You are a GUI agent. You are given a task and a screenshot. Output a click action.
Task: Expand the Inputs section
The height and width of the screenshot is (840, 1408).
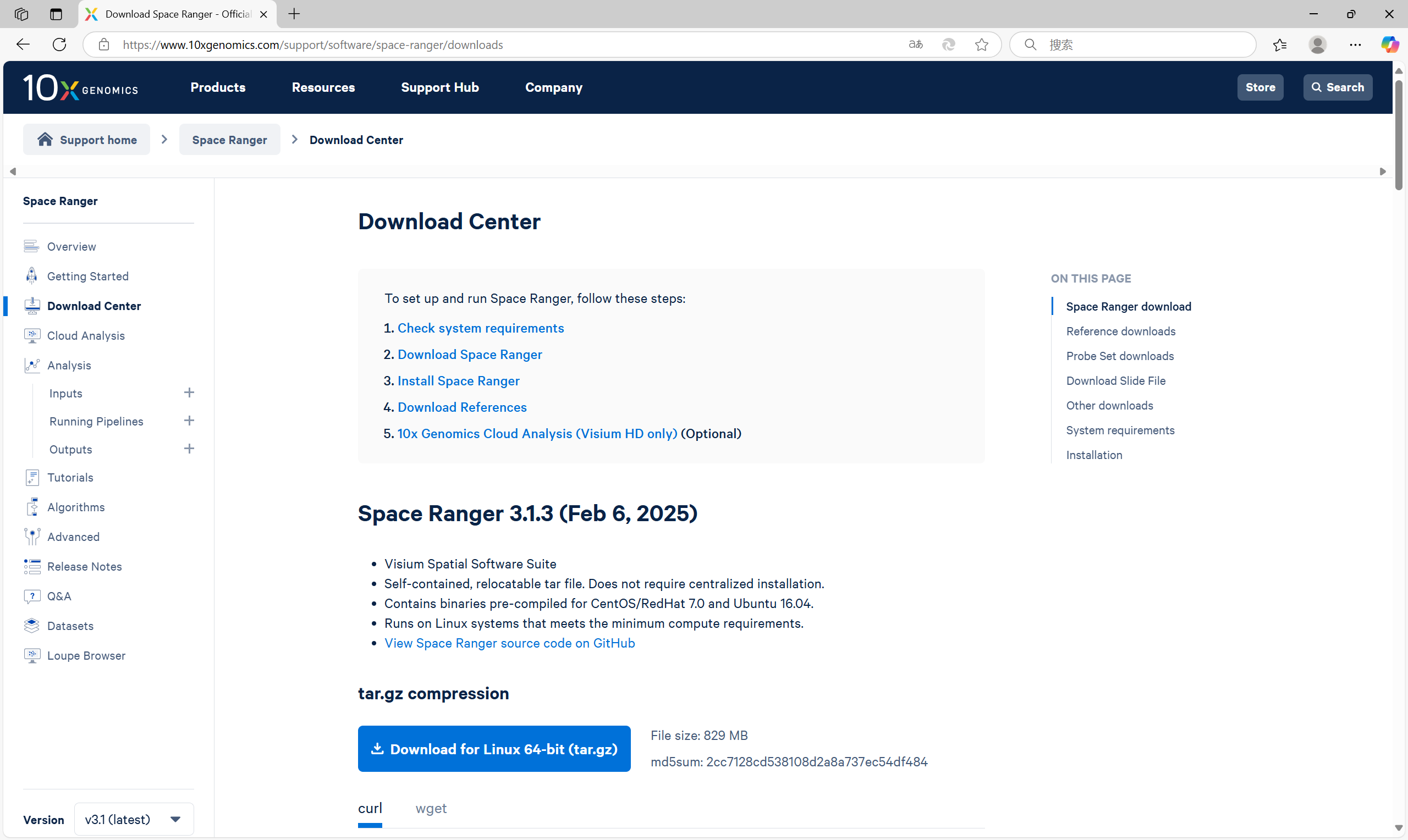pos(189,393)
